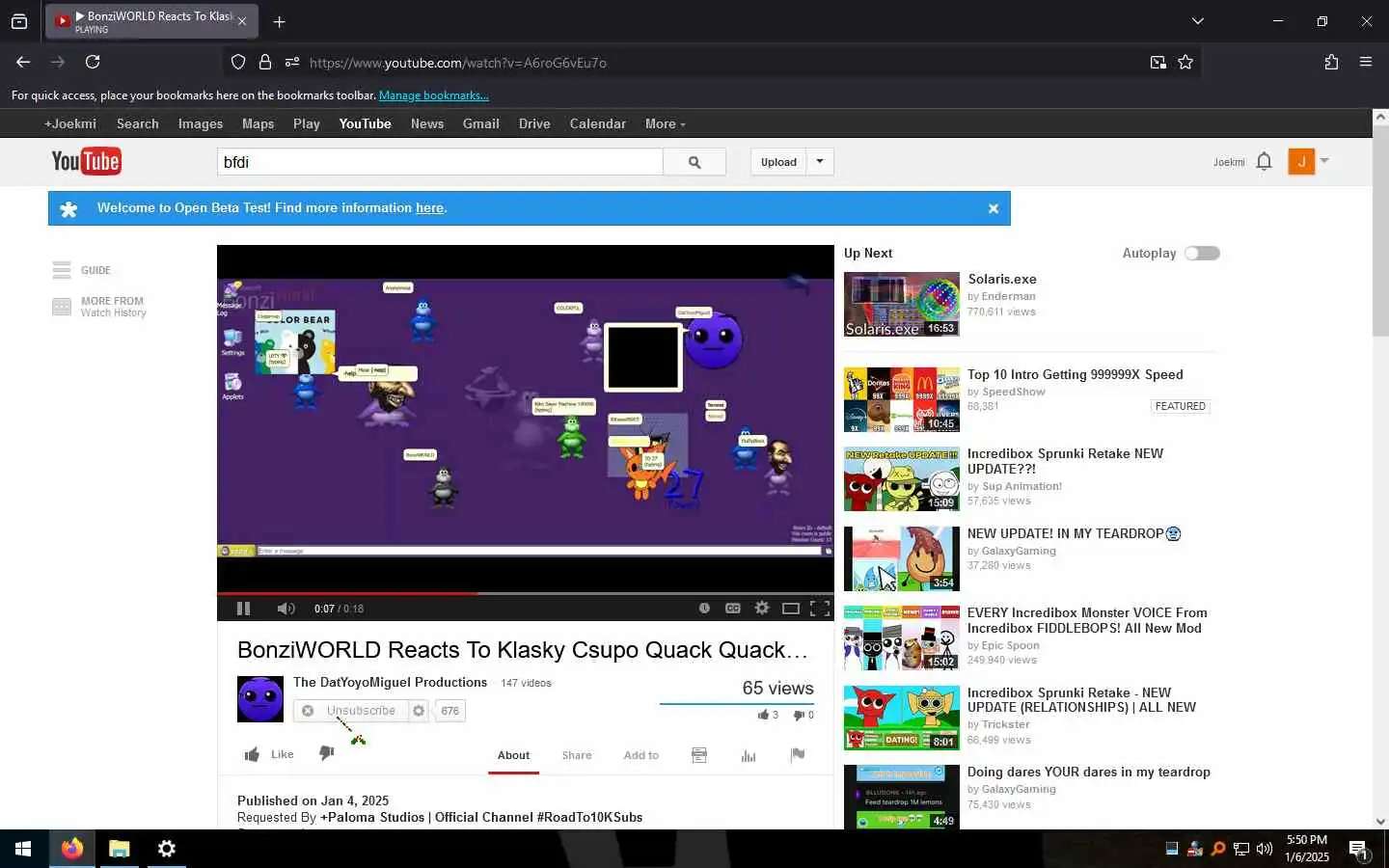Go to the YouTube logo home
The image size is (1389, 868).
click(86, 161)
